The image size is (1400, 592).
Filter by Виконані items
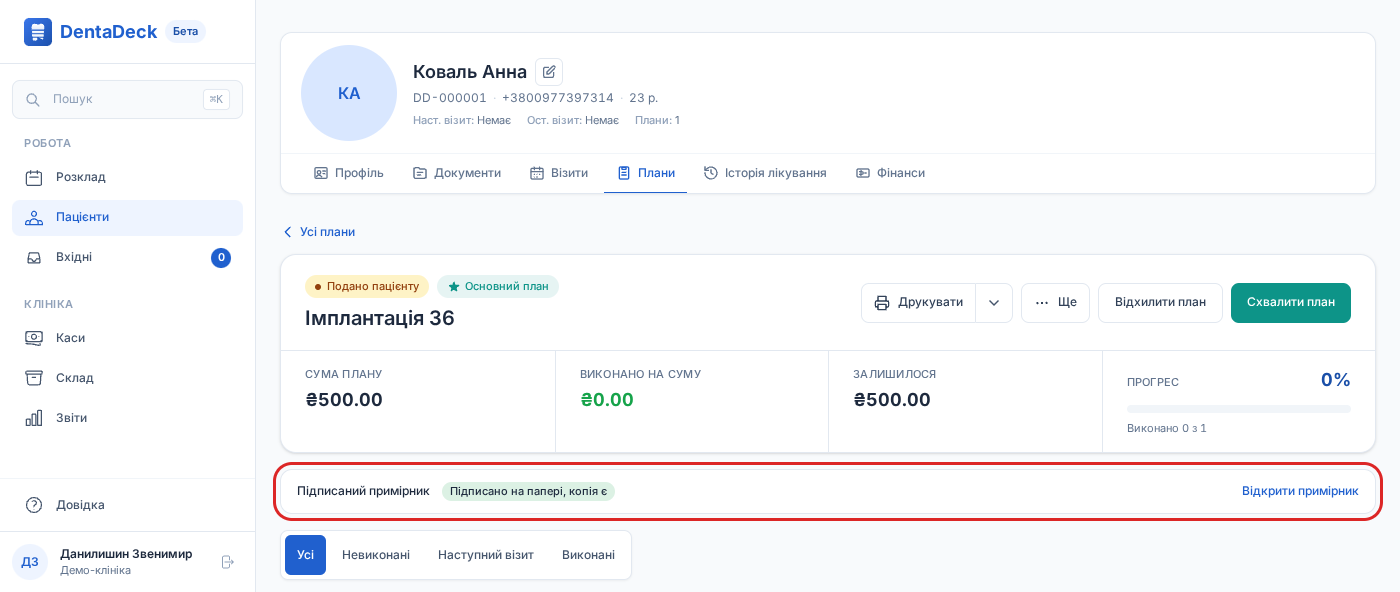(x=588, y=555)
